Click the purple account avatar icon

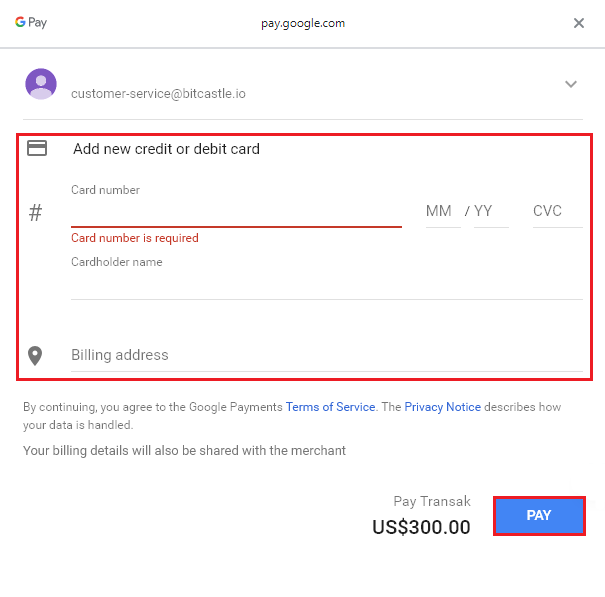41,84
